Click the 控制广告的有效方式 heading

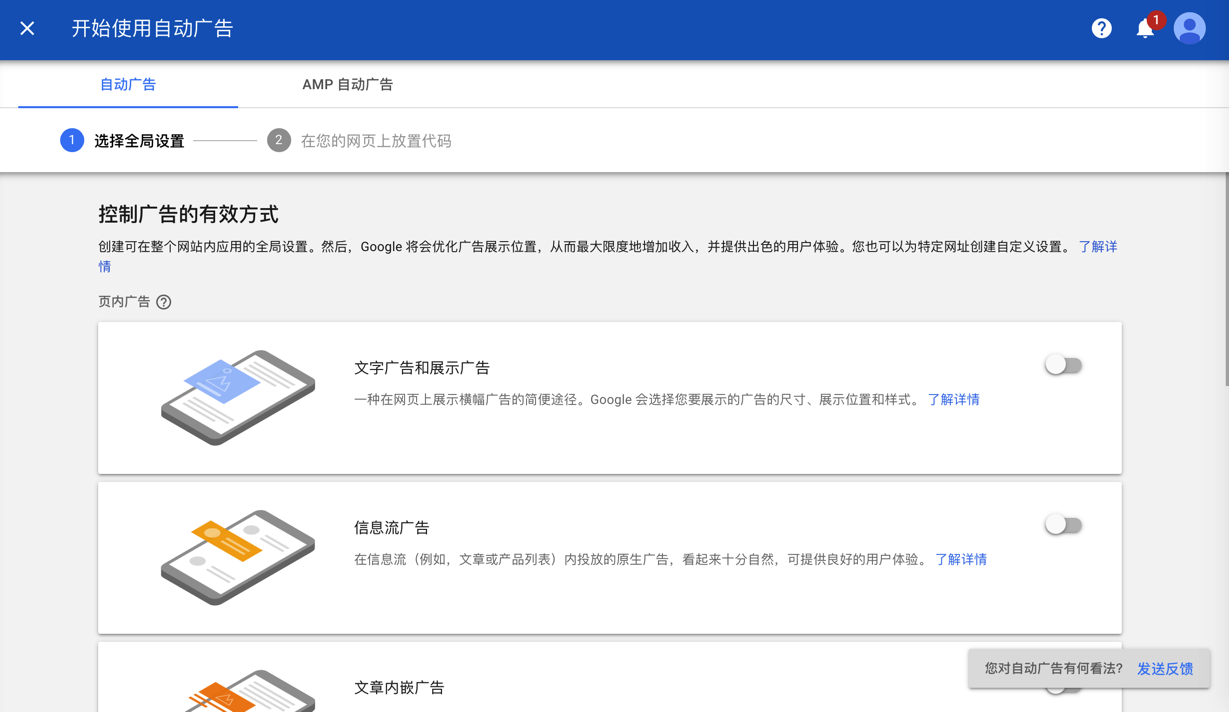(x=188, y=214)
